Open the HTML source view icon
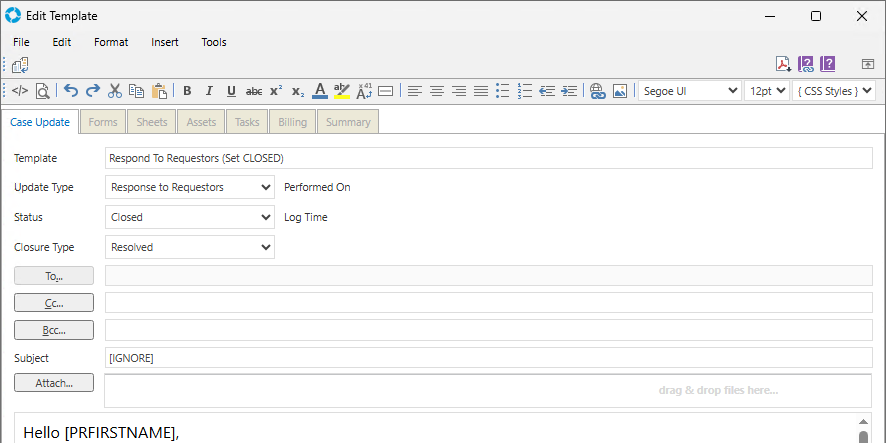This screenshot has width=886, height=443. [20, 91]
